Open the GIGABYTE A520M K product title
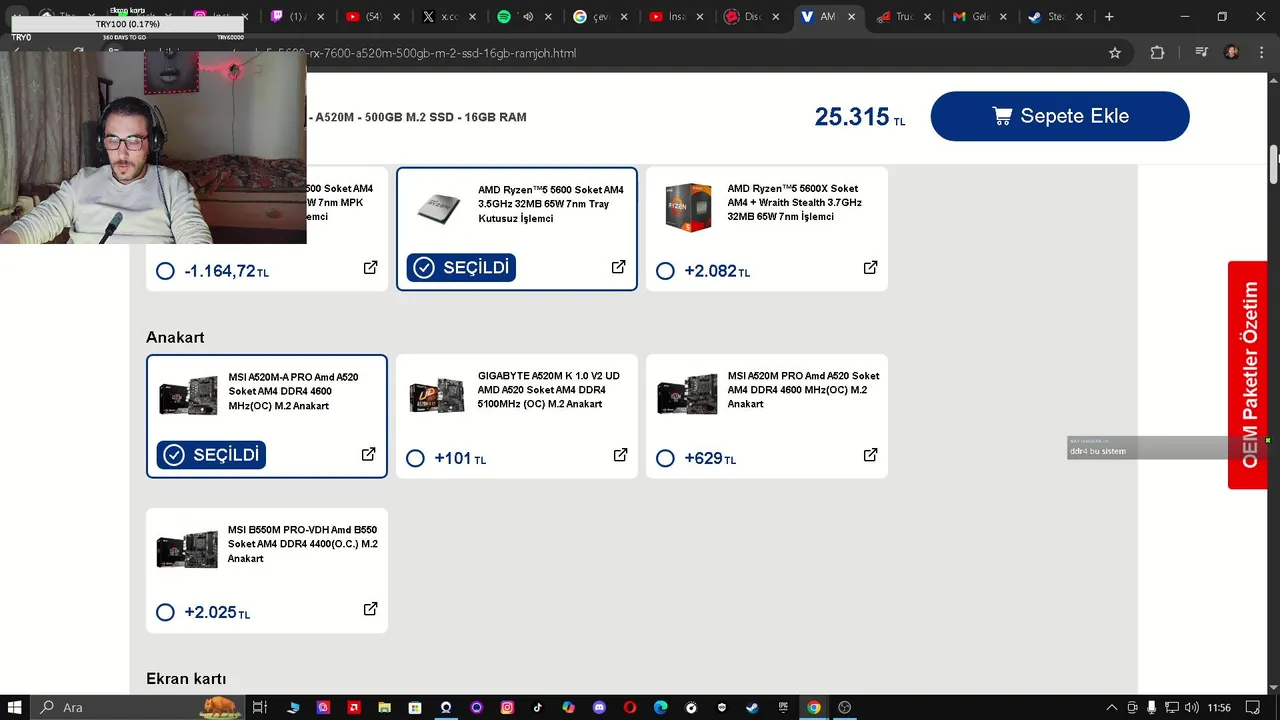The width and height of the screenshot is (1280, 720). pos(549,390)
